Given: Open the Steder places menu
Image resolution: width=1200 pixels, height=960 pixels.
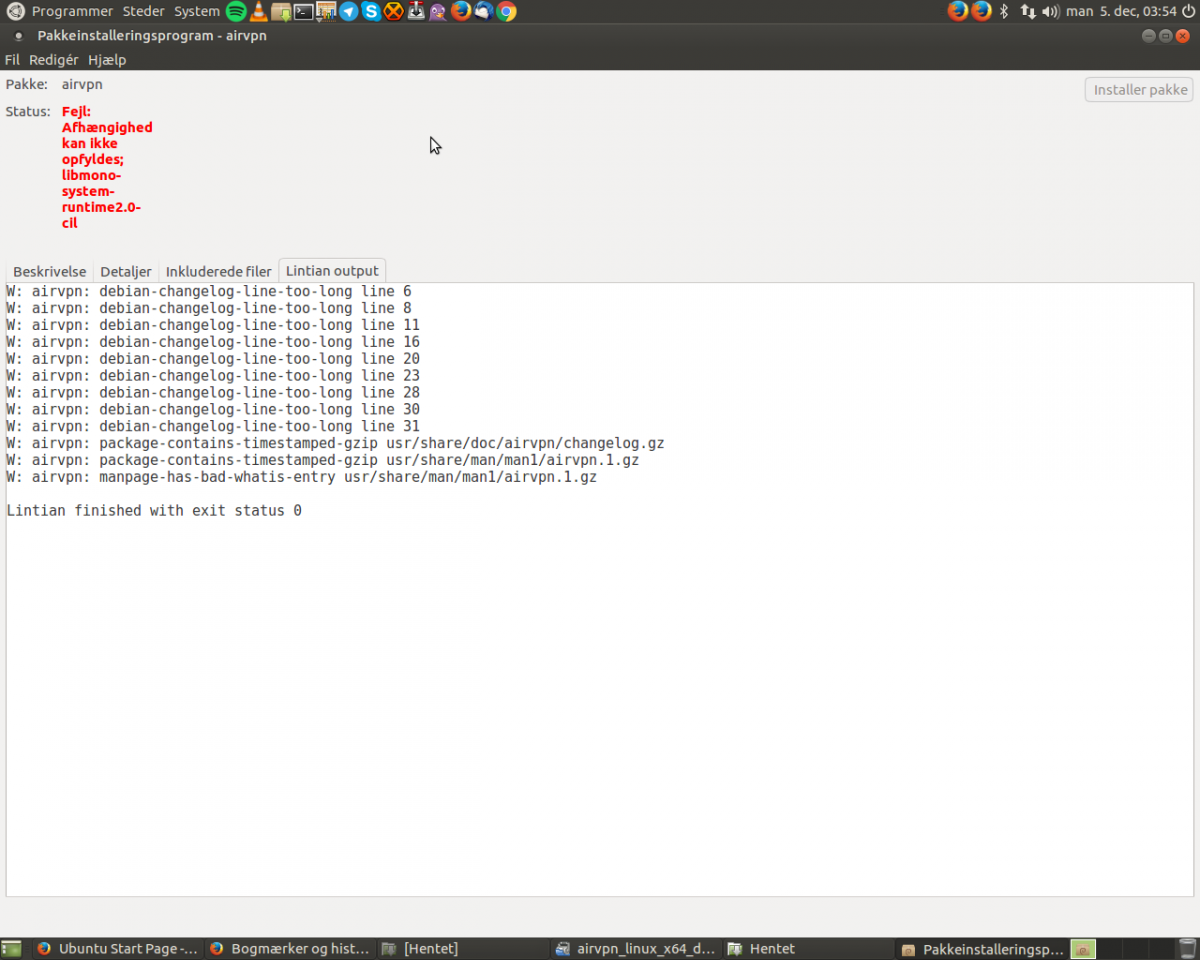Looking at the screenshot, I should pos(144,11).
